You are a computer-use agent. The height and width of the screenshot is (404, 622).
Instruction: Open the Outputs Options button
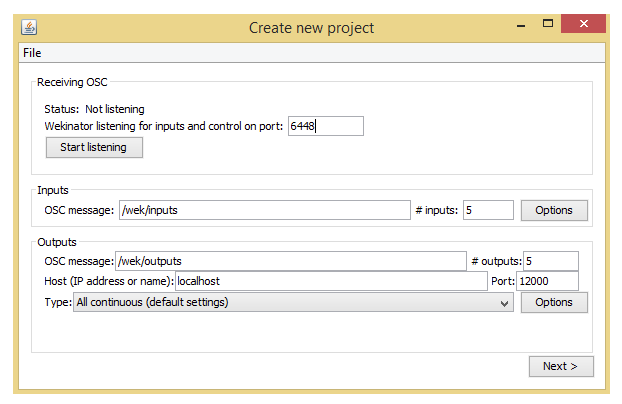coord(554,303)
